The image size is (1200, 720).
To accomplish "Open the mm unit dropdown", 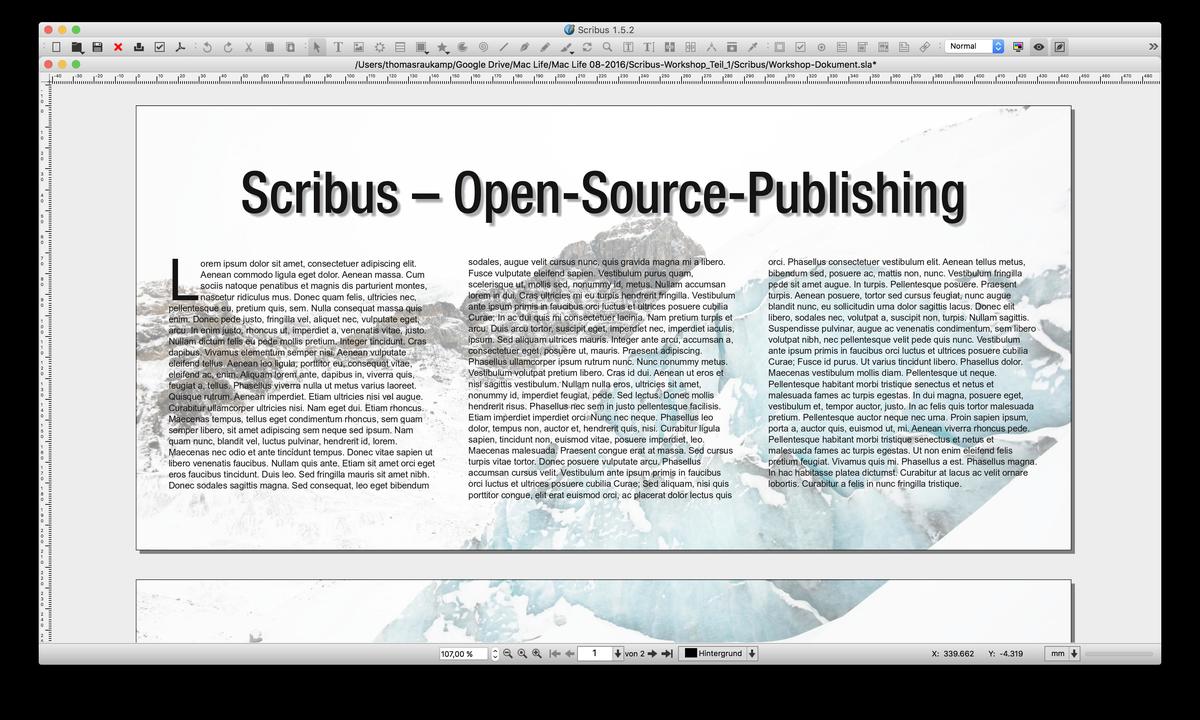I will tap(1061, 653).
